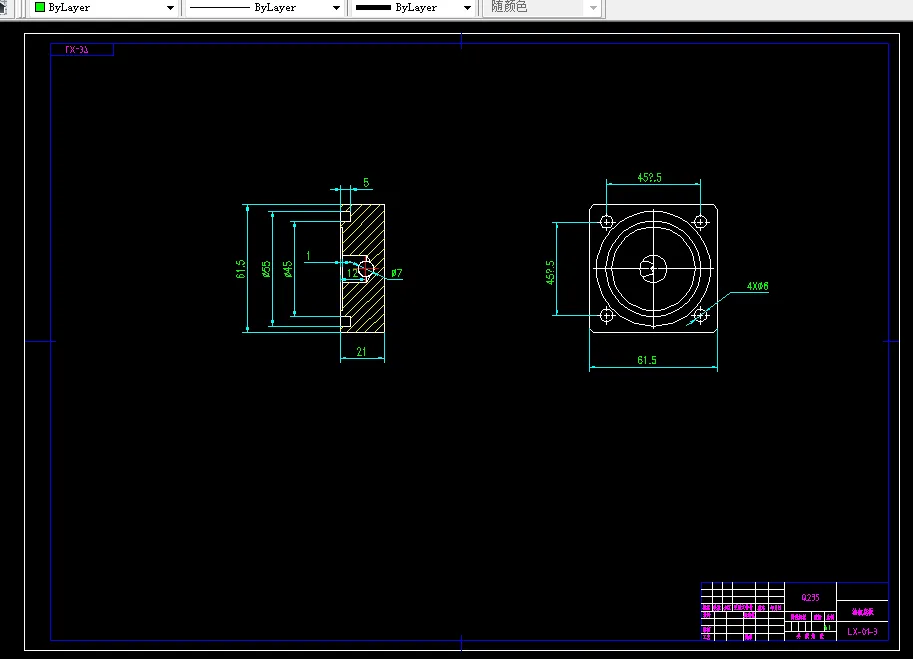Select the '5' dimension above section view

point(366,182)
